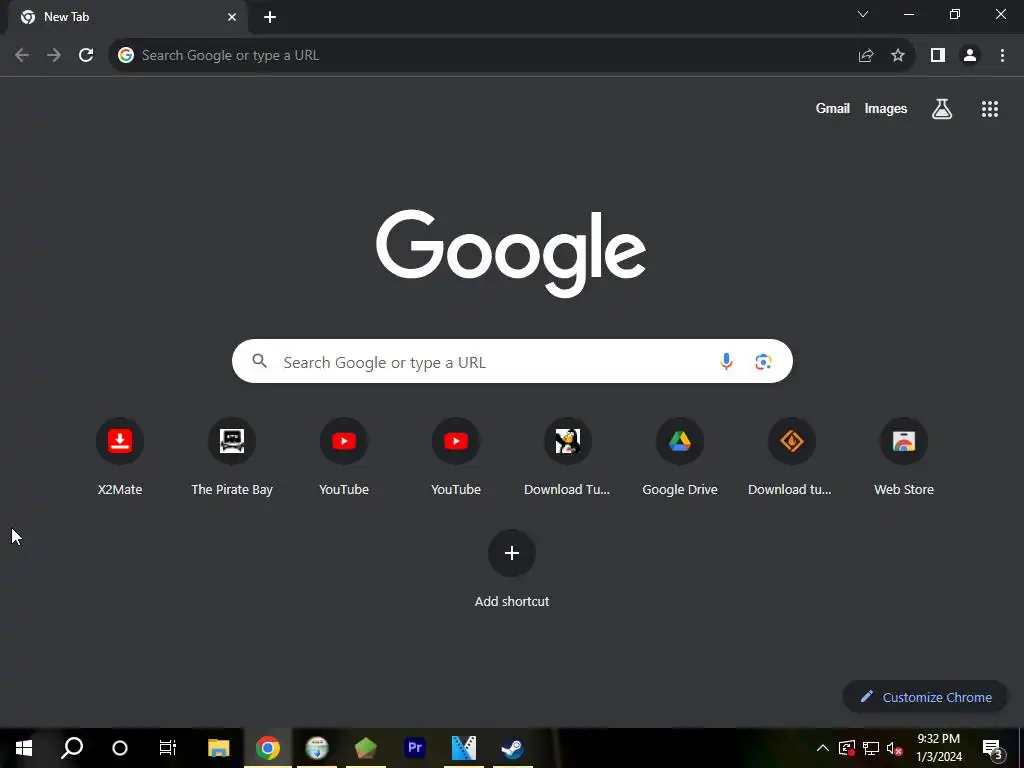
Task: Open Google Images link
Action: pos(886,108)
